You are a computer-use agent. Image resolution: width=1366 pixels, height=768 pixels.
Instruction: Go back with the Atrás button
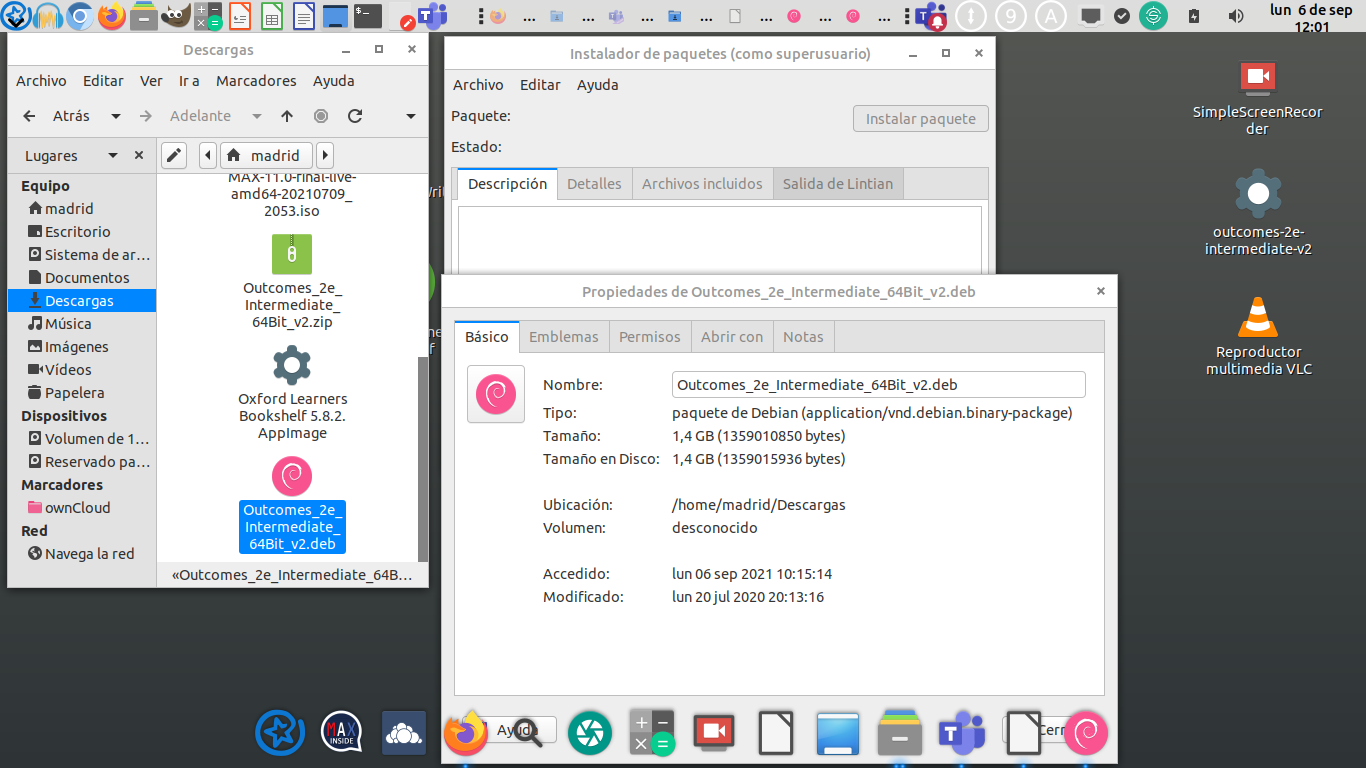point(56,116)
